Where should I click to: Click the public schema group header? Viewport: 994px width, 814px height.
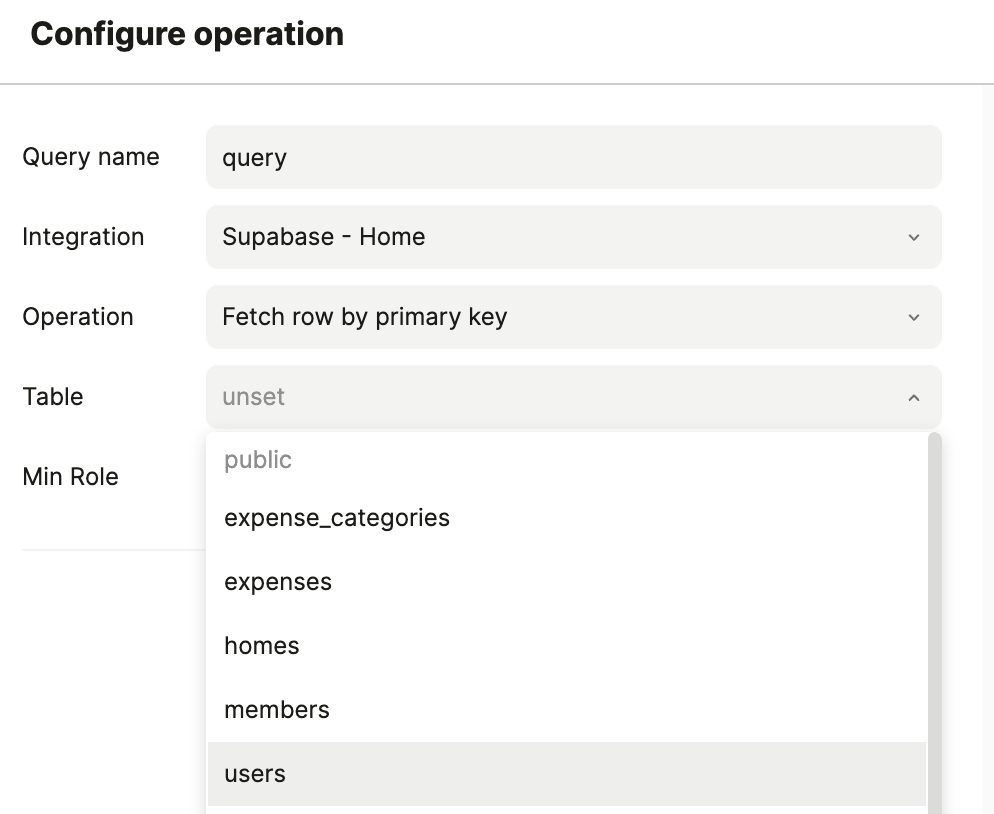click(258, 460)
